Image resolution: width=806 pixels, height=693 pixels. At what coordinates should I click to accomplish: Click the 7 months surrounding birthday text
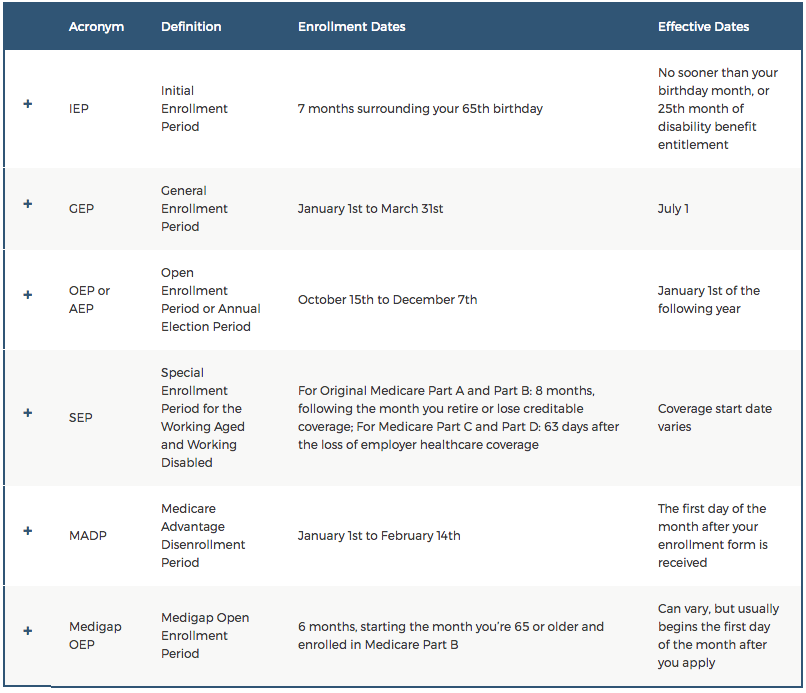click(x=420, y=108)
